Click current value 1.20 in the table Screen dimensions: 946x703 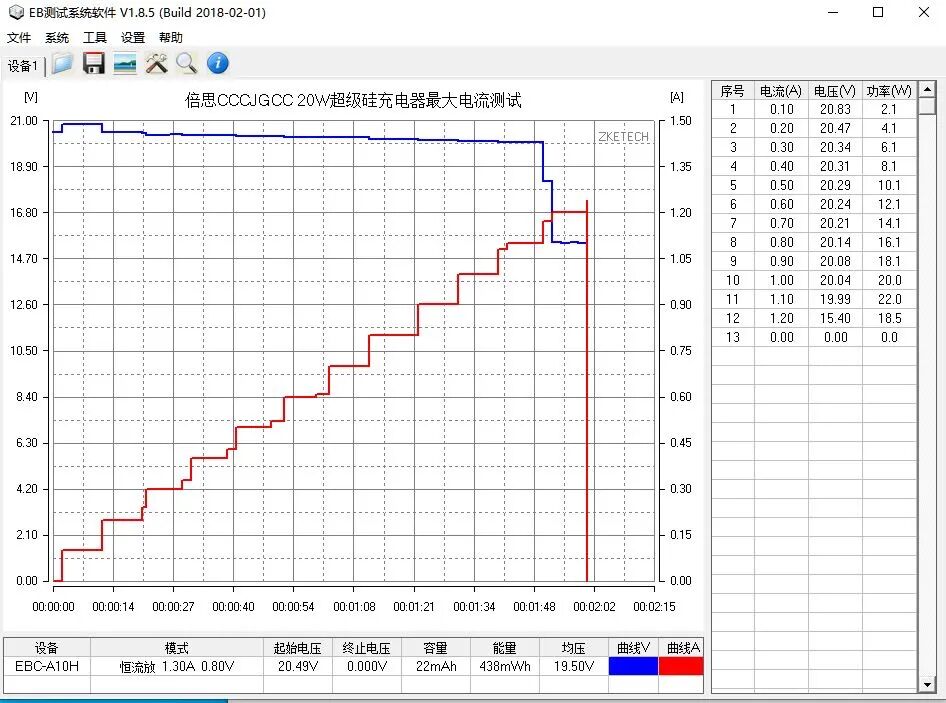(782, 318)
